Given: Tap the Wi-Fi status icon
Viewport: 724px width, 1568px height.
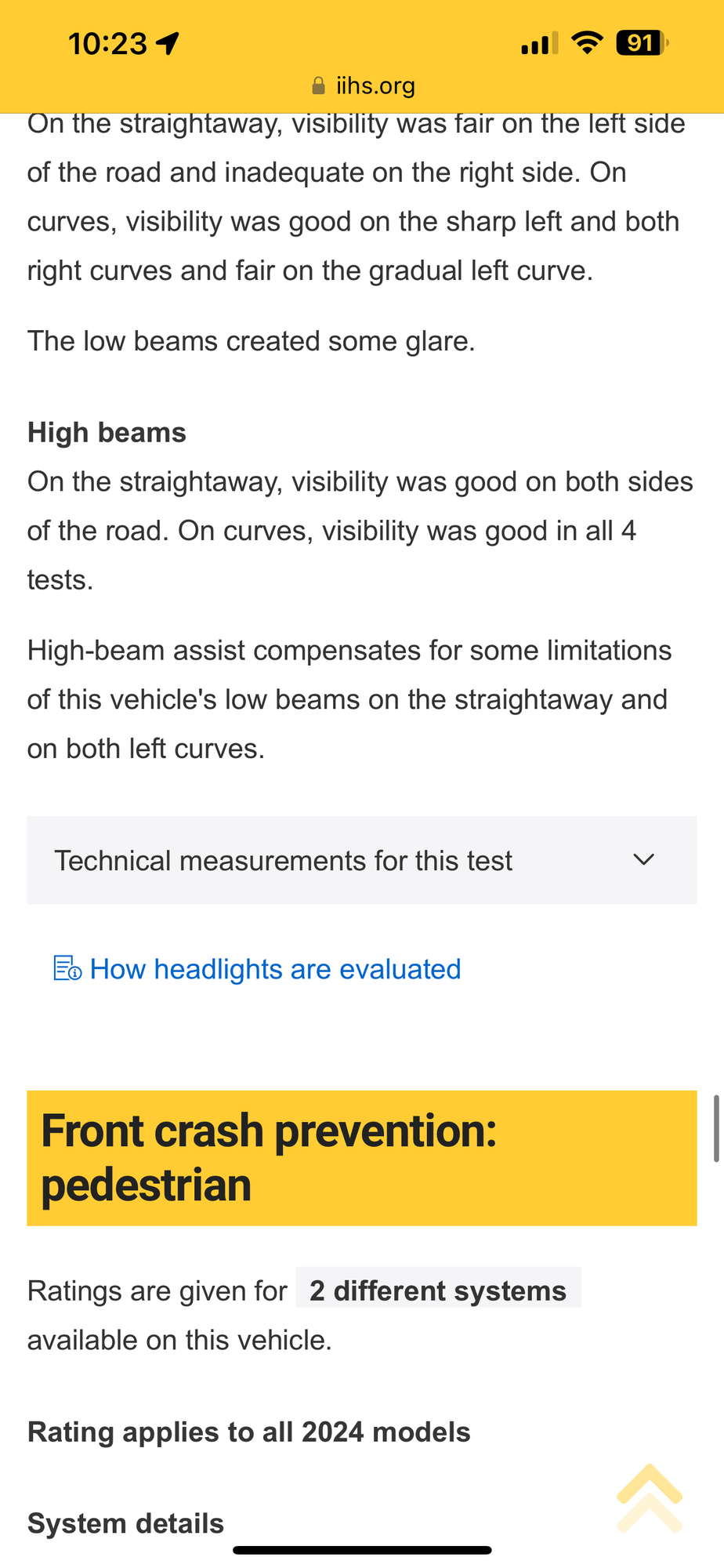Looking at the screenshot, I should point(587,42).
